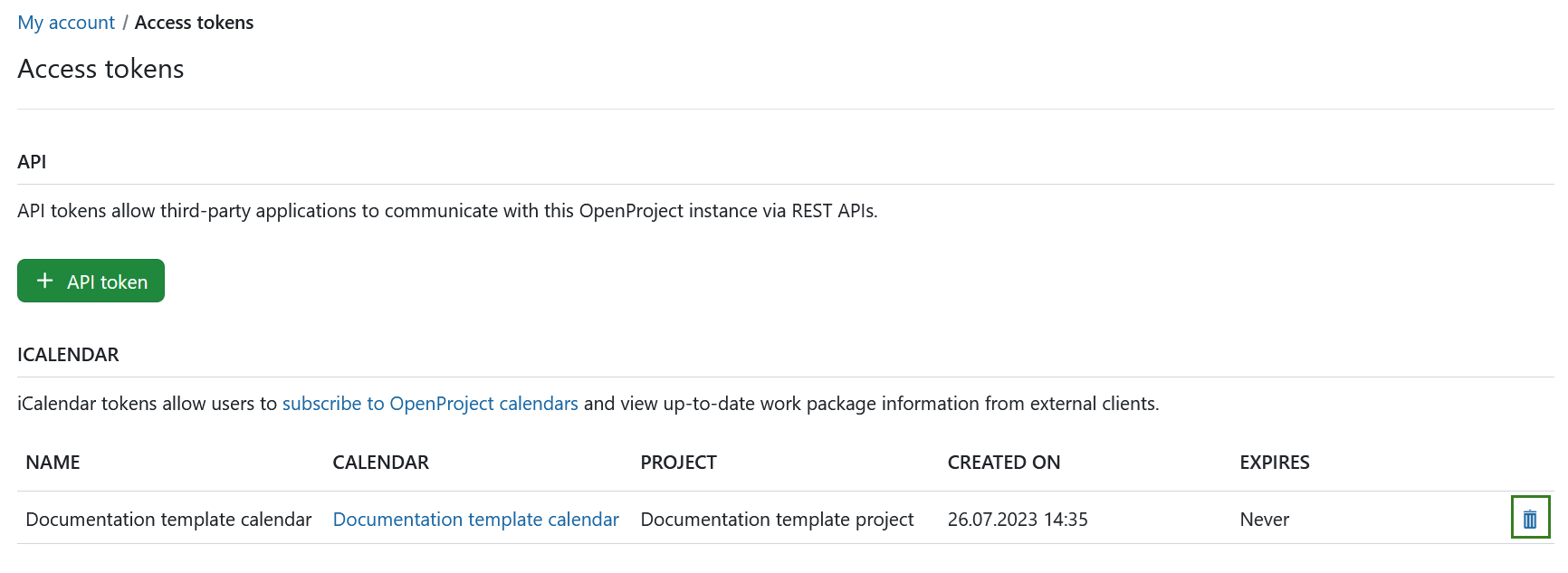1568x573 pixels.
Task: Click the CALENDAR column header
Action: click(x=380, y=463)
